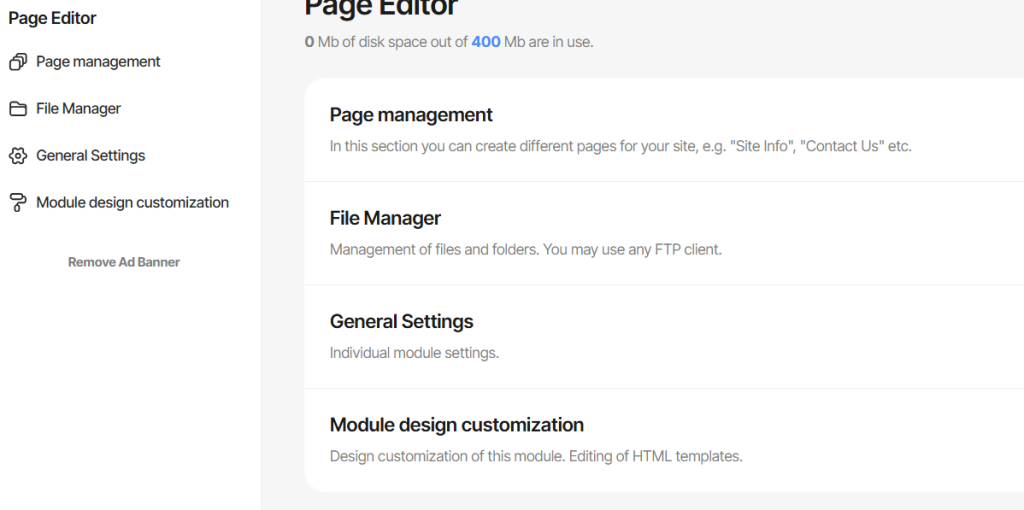Open the General Settings section heading
Screen dimensions: 1024x510
pos(402,321)
